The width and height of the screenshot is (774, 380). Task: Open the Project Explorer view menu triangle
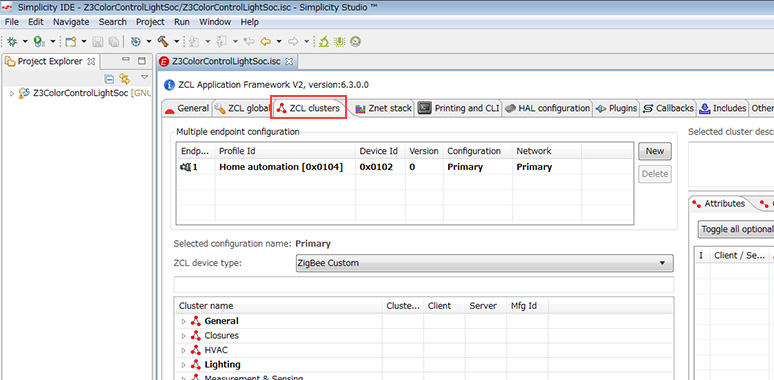[144, 77]
